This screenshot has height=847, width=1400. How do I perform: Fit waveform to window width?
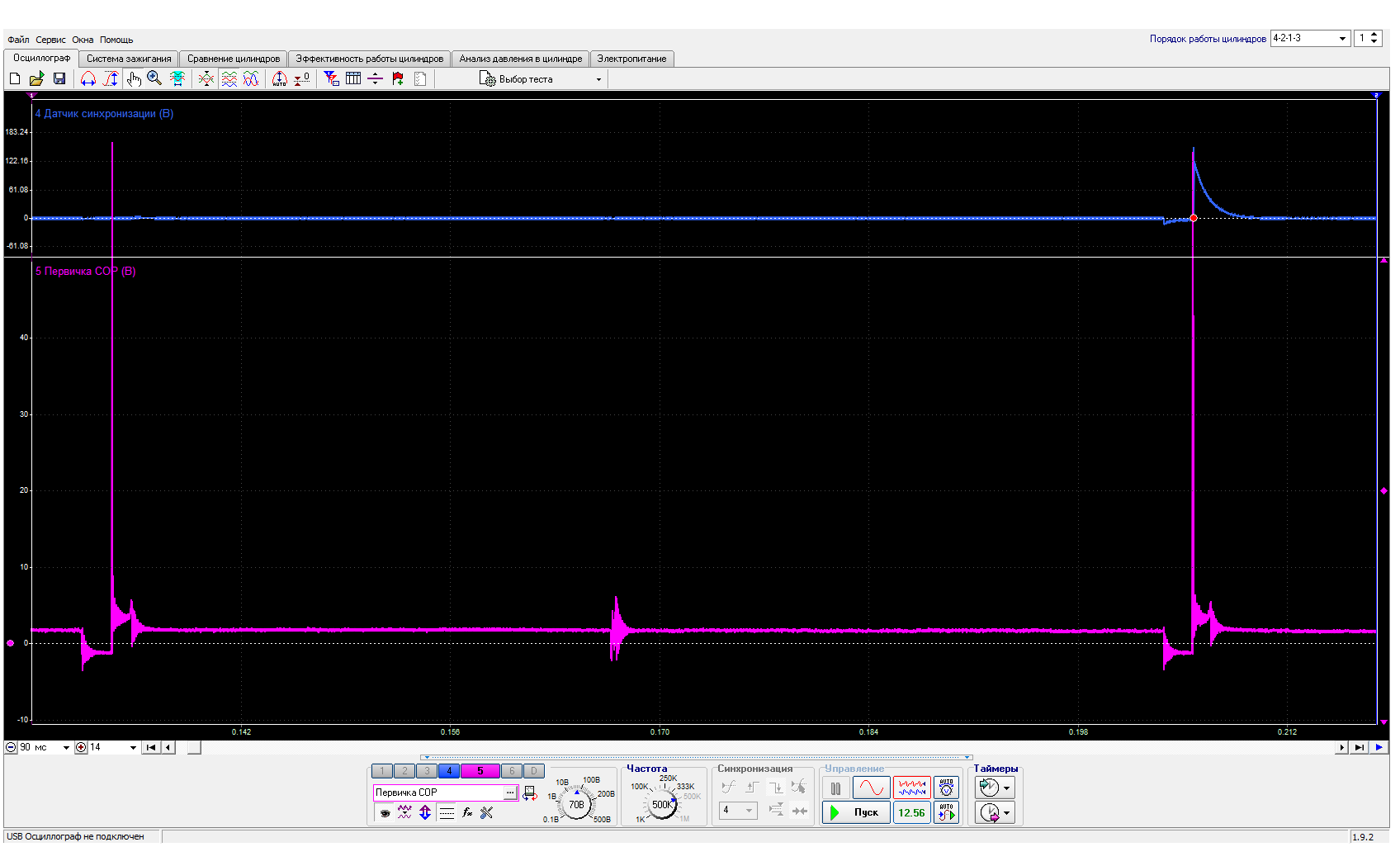click(x=177, y=78)
